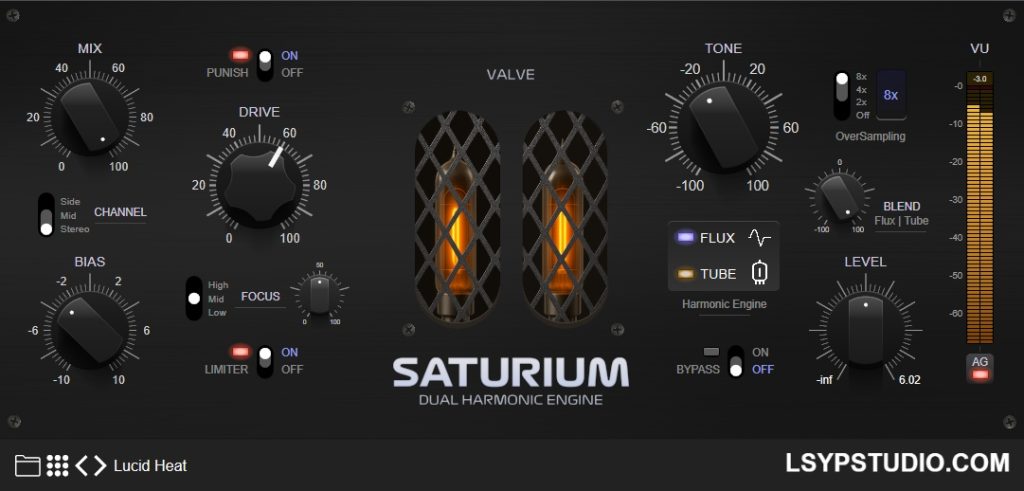The height and width of the screenshot is (491, 1024).
Task: Open the preset grid icon
Action: coord(57,466)
